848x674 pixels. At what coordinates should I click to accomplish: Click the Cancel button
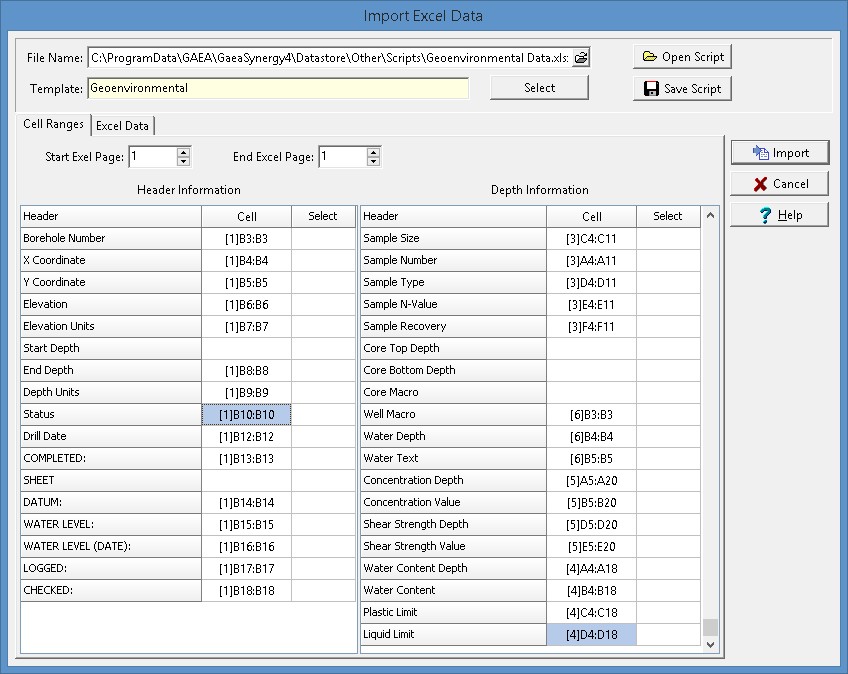[780, 184]
